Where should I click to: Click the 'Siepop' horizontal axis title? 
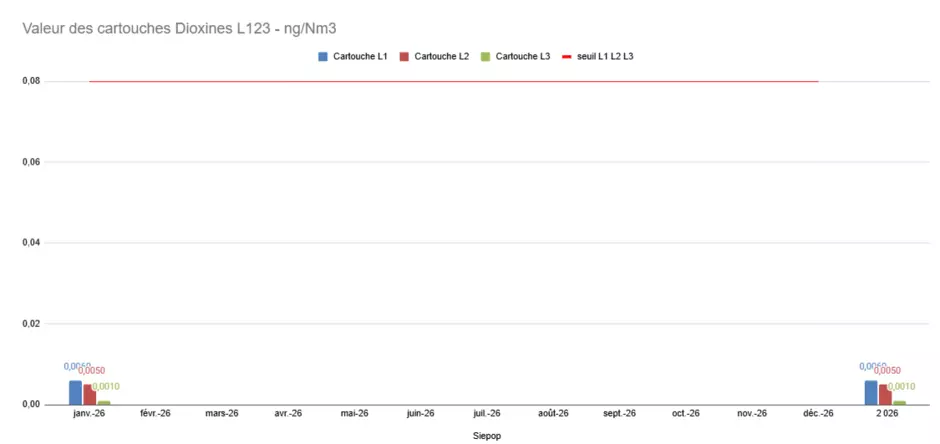tap(486, 436)
